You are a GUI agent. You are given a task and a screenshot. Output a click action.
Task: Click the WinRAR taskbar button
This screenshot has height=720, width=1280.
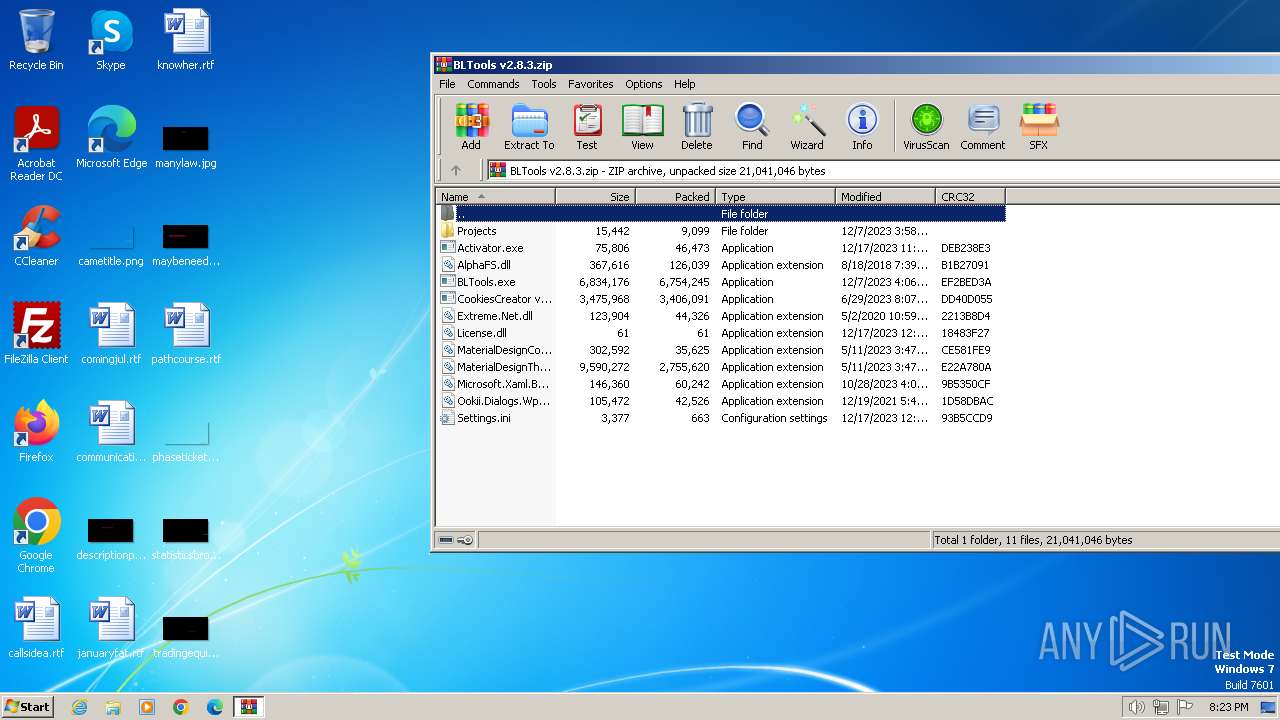[248, 707]
